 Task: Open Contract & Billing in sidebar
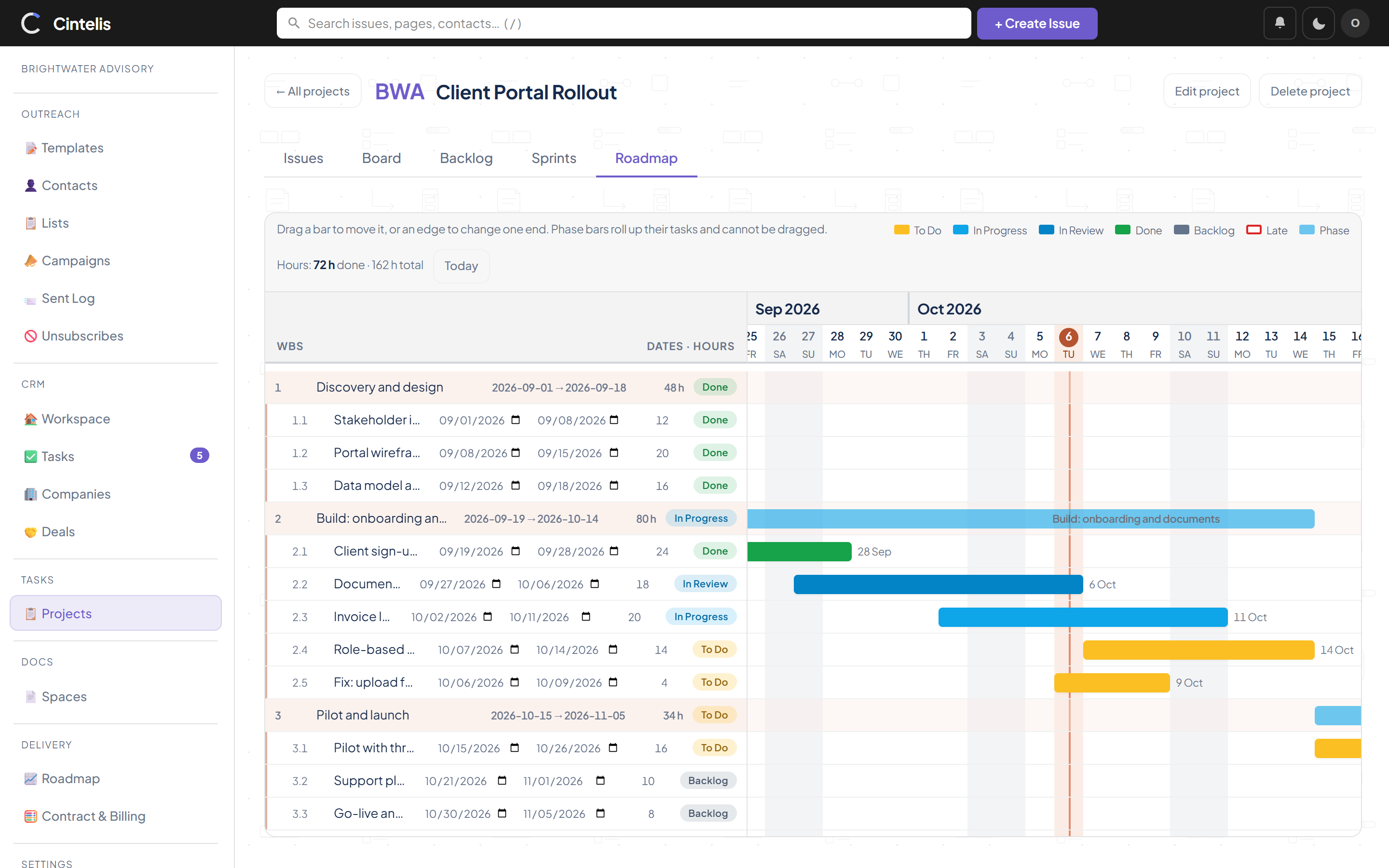click(116, 816)
